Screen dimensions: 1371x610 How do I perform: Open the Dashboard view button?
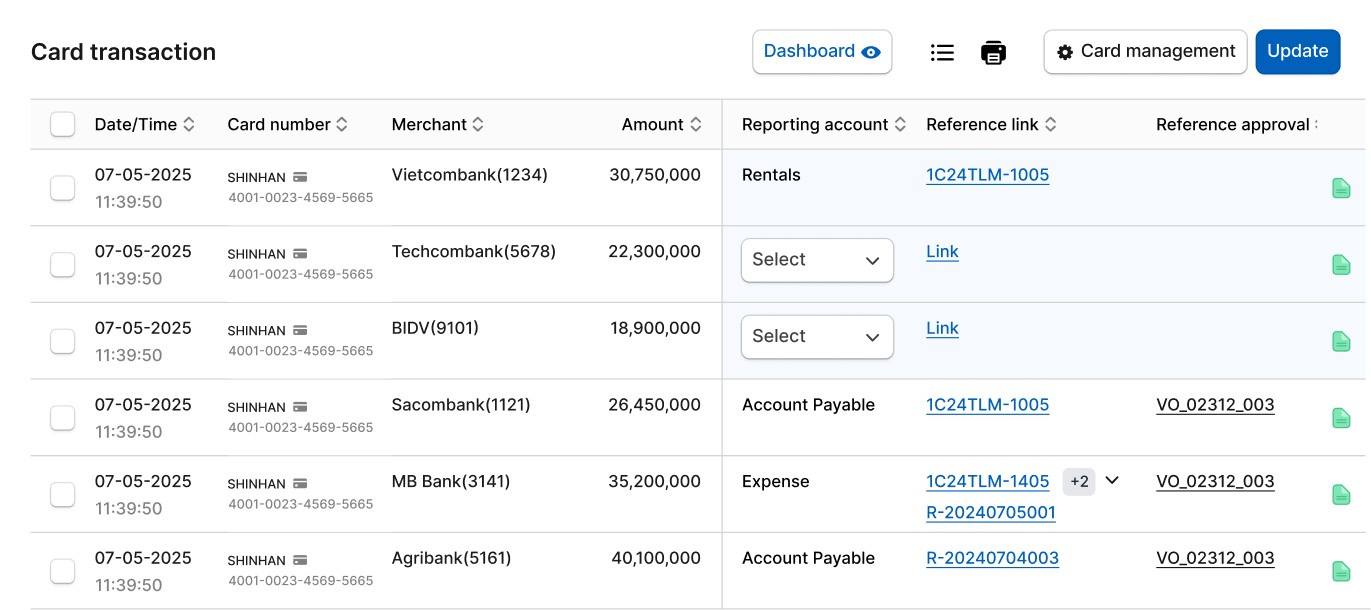tap(821, 52)
